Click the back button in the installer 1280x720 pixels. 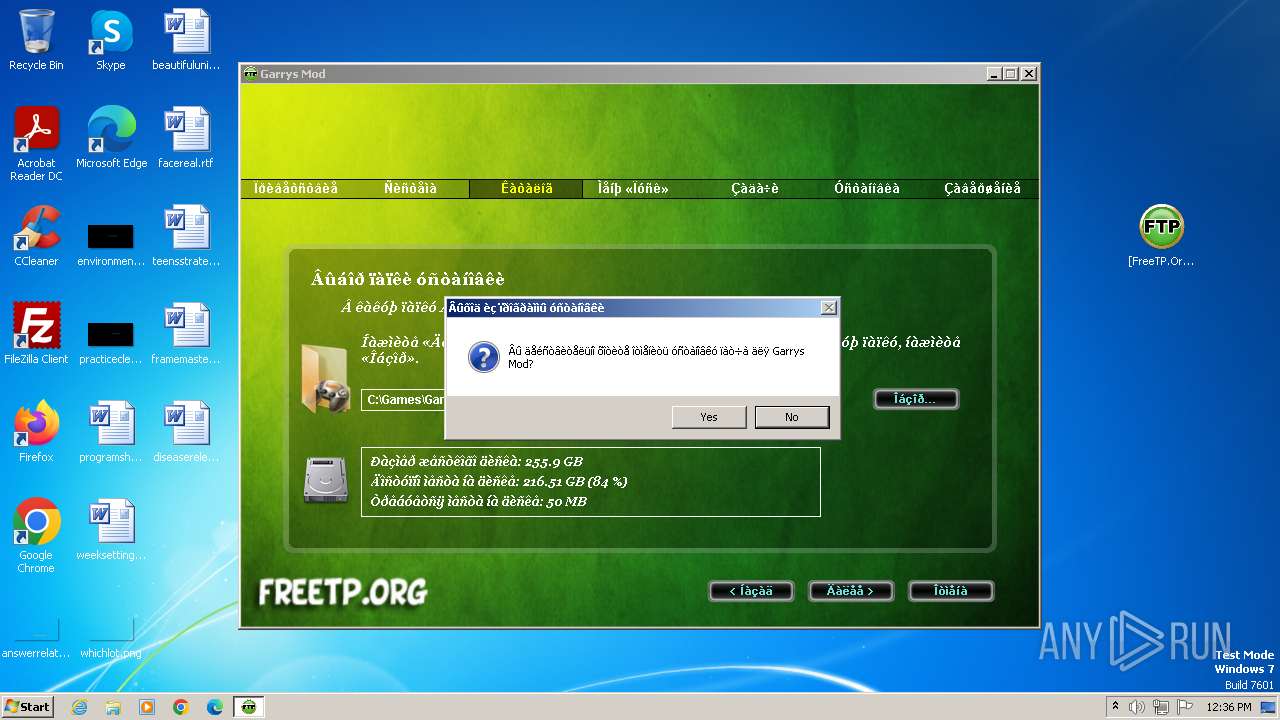[751, 591]
